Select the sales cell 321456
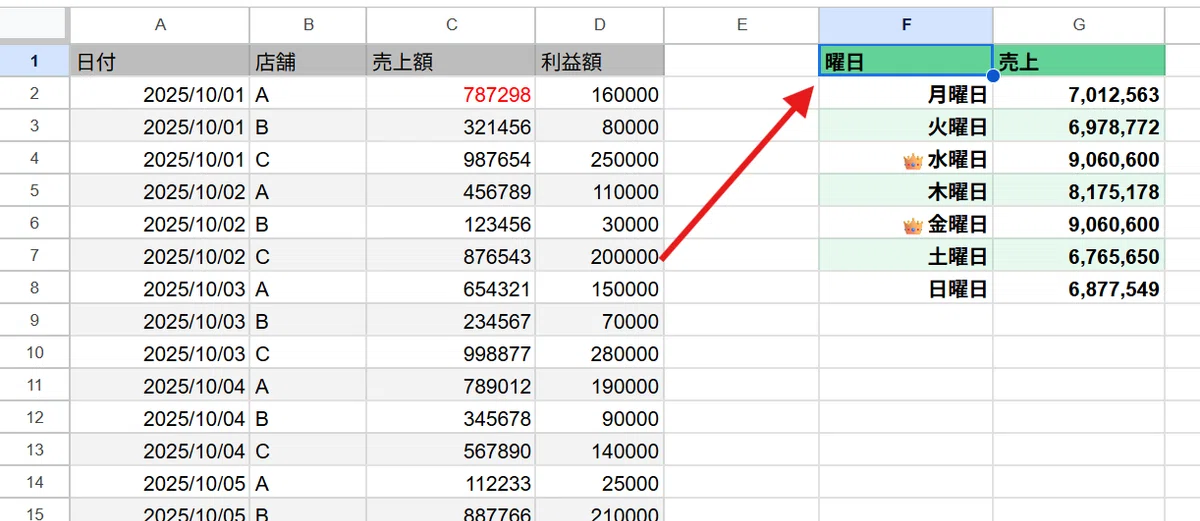Viewport: 1200px width, 521px height. [x=451, y=127]
